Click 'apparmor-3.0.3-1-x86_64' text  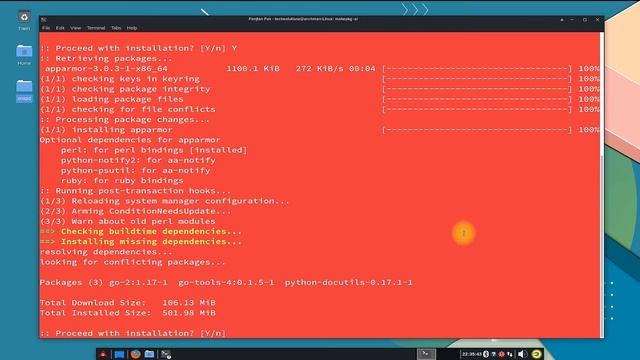pyautogui.click(x=106, y=69)
